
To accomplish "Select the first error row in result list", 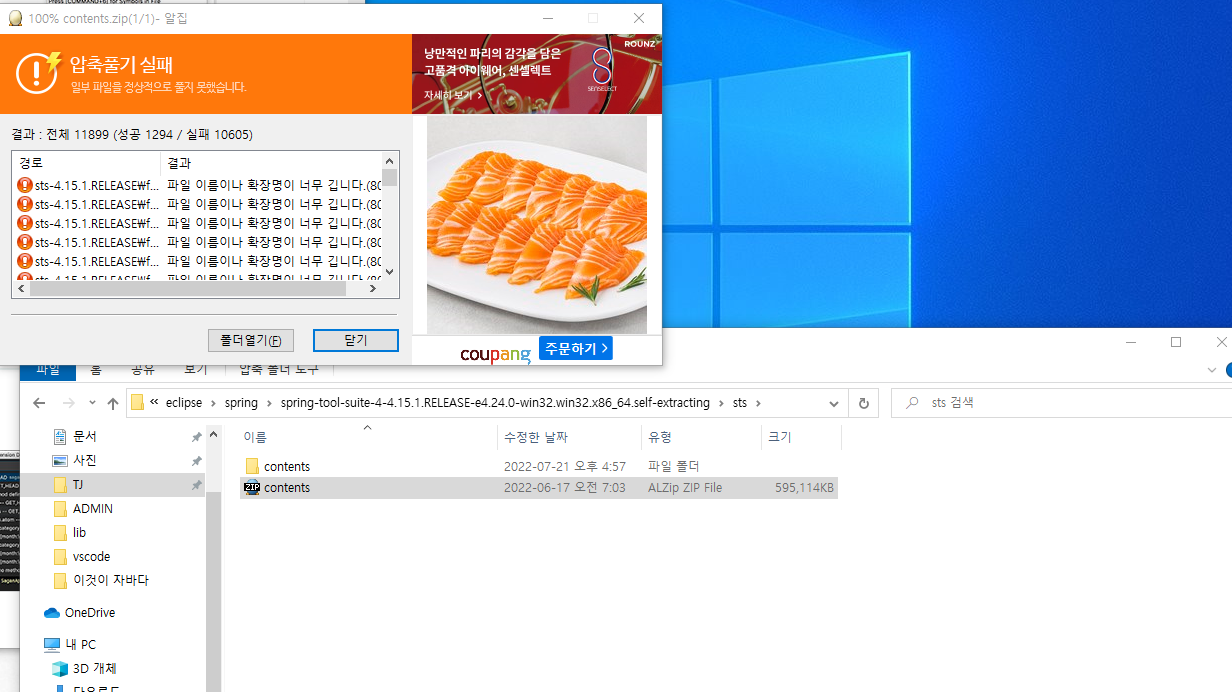I will click(x=198, y=185).
